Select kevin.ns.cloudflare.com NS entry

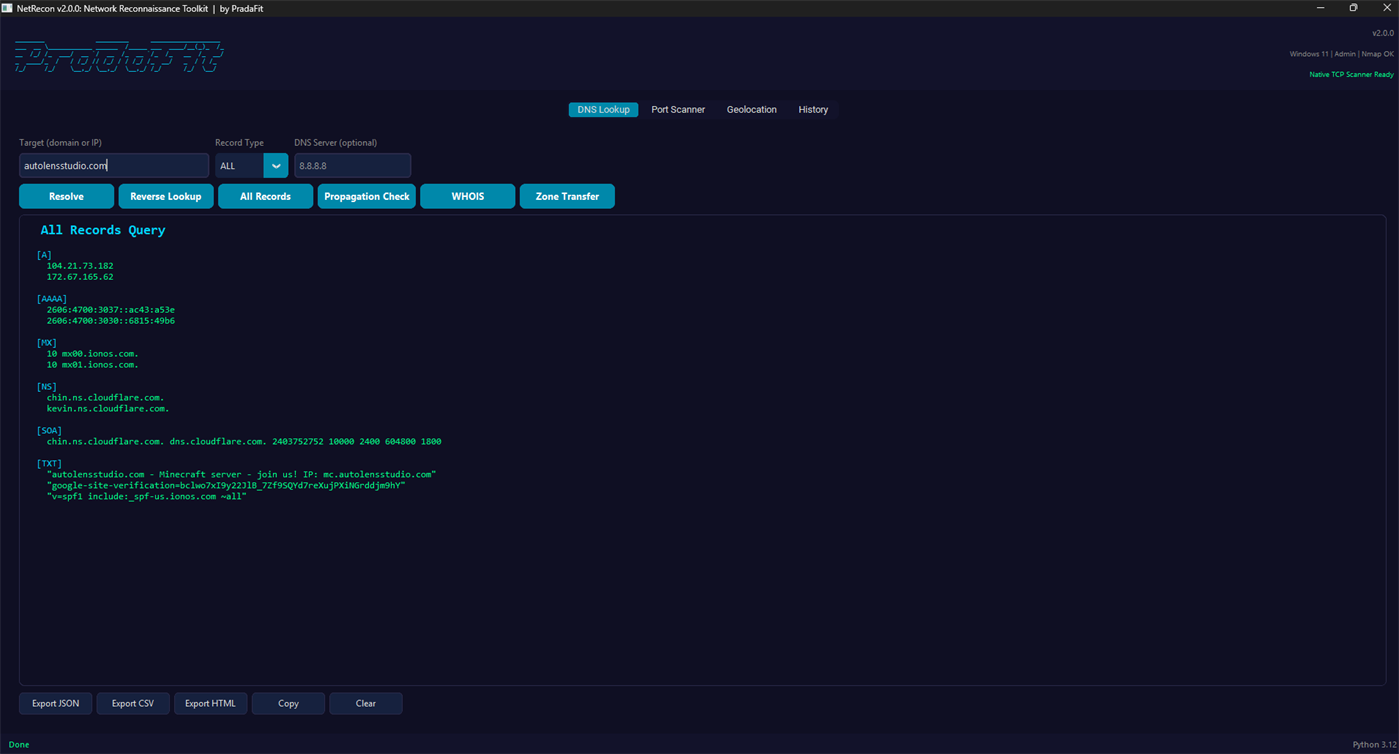108,409
